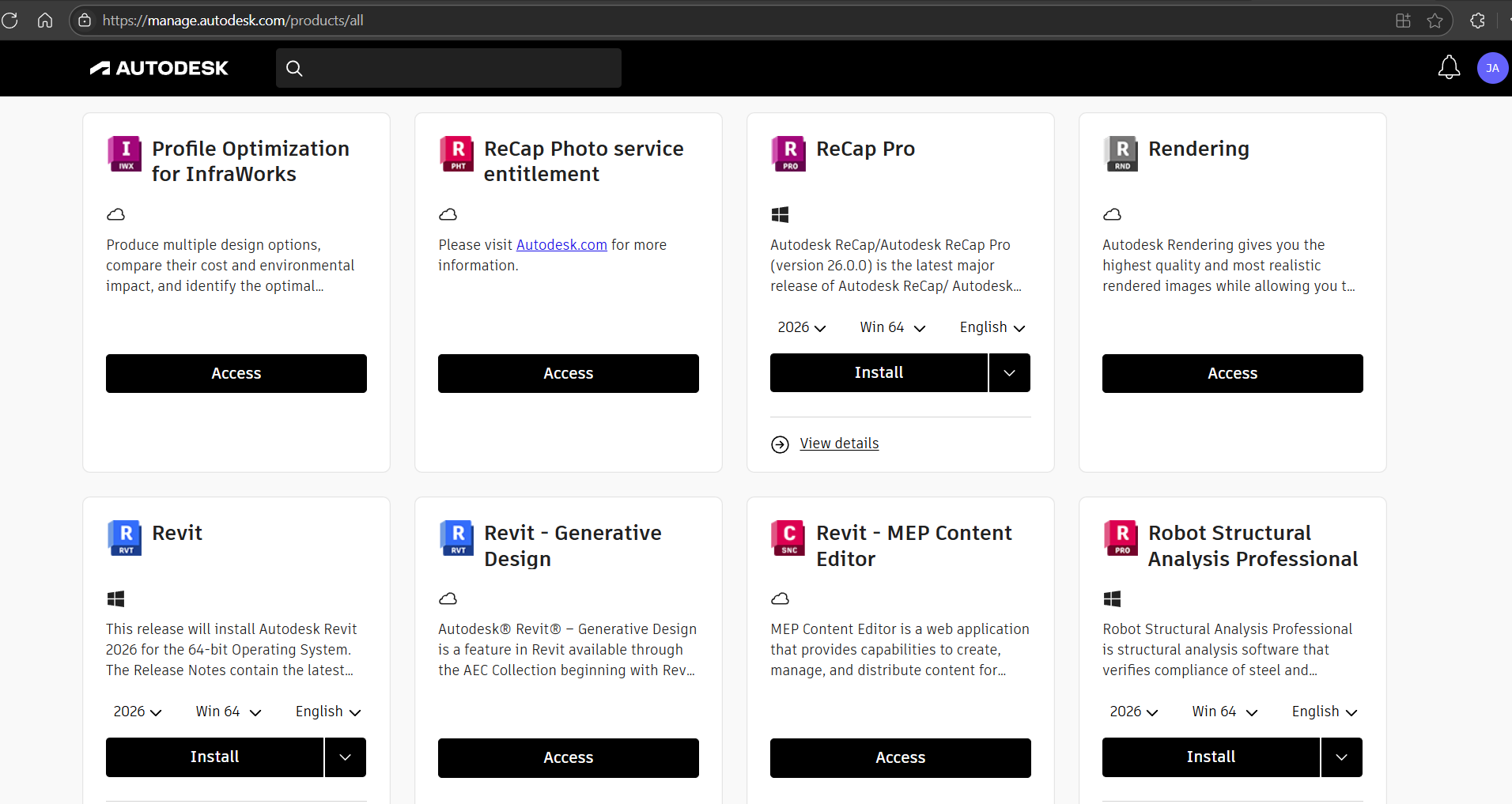Viewport: 1512px width, 804px height.
Task: Expand ReCap Pro Install options arrow
Action: (x=1009, y=372)
